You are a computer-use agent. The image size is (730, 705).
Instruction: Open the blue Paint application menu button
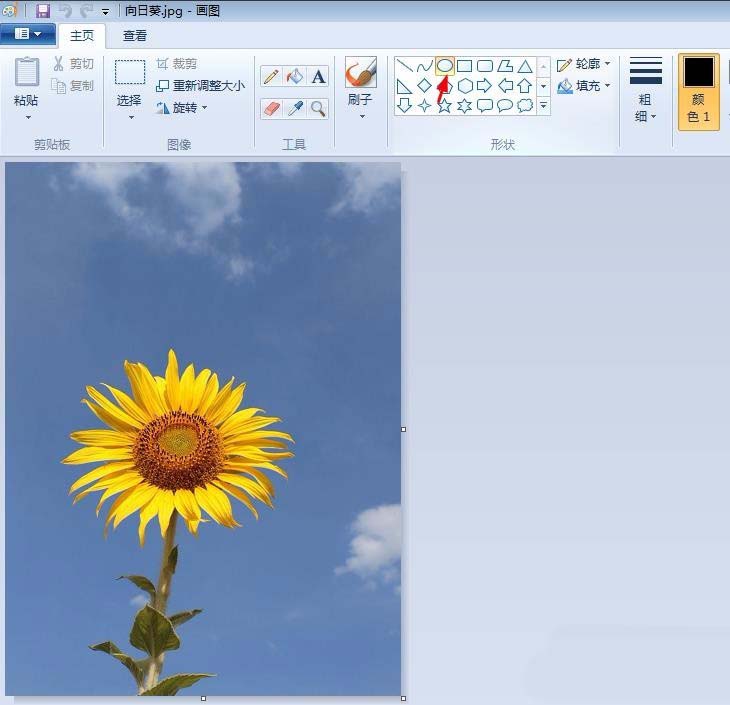pos(28,34)
